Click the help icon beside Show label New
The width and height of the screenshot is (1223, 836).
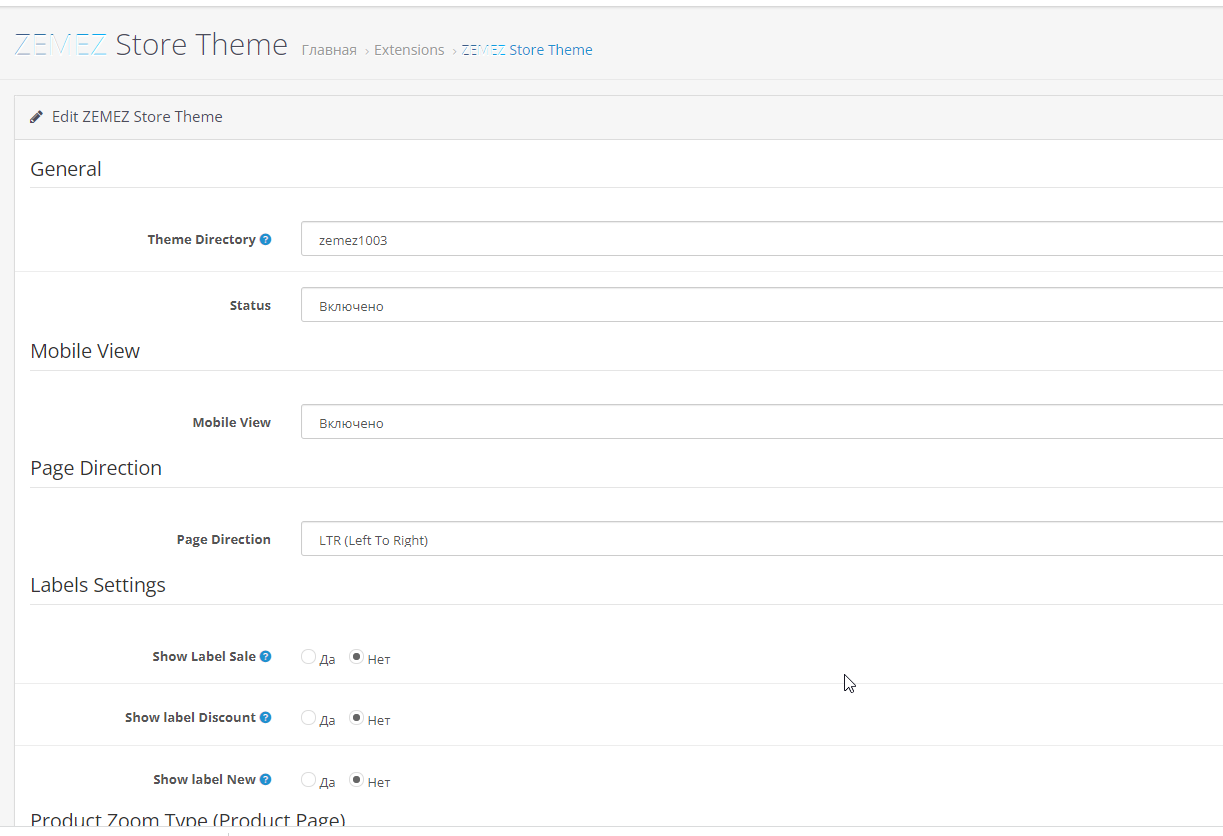[265, 780]
